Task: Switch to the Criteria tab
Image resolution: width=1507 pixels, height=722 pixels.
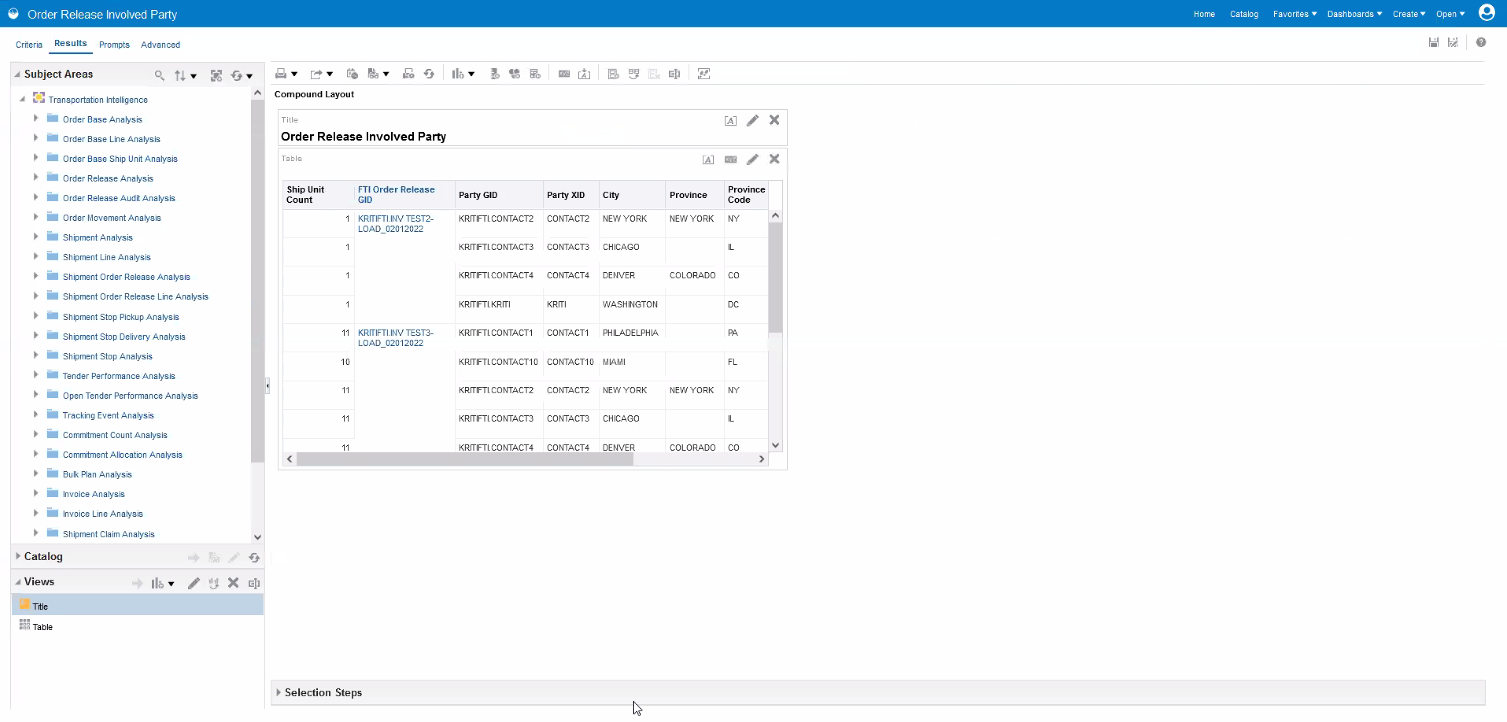Action: tap(29, 45)
